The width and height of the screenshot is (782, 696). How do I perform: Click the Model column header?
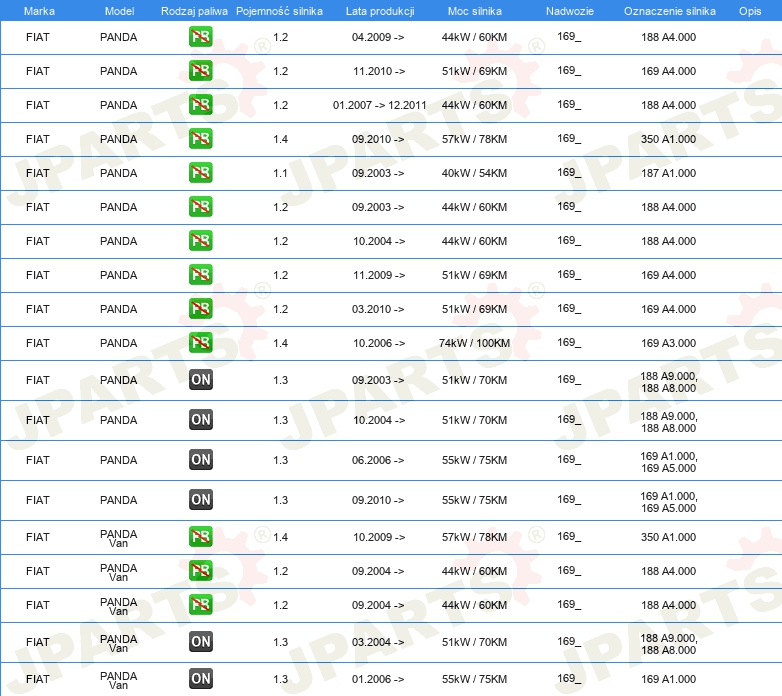(119, 11)
